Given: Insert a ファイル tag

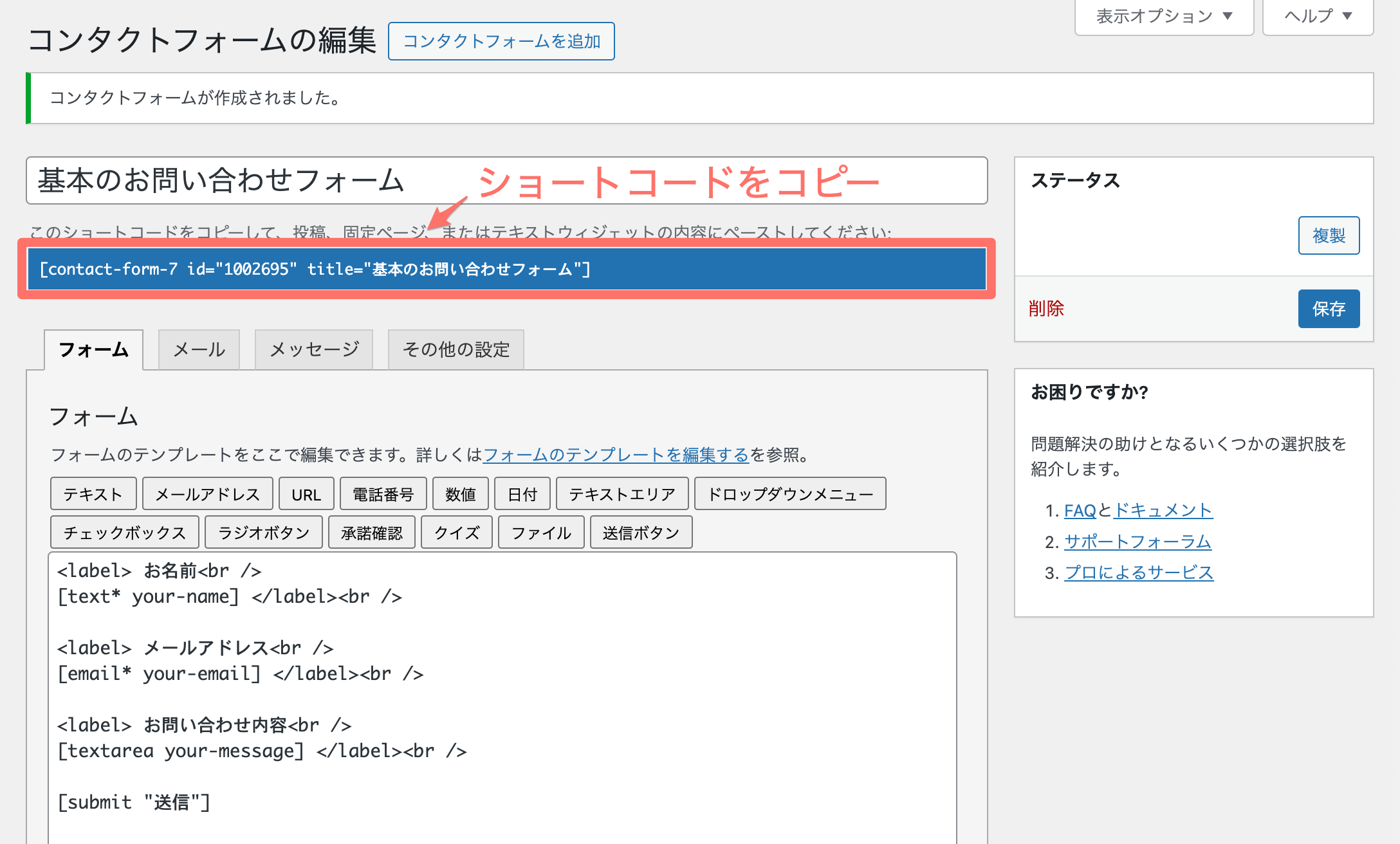Looking at the screenshot, I should click(x=541, y=533).
